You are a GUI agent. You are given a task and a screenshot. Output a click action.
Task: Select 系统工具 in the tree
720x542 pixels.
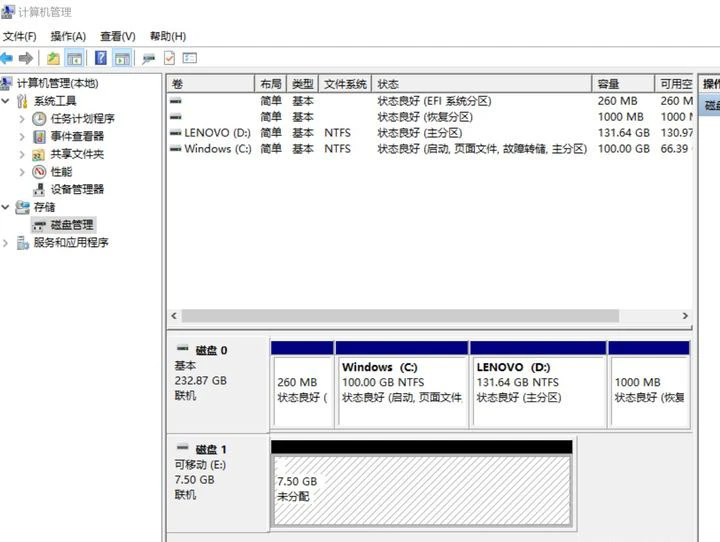click(x=55, y=101)
